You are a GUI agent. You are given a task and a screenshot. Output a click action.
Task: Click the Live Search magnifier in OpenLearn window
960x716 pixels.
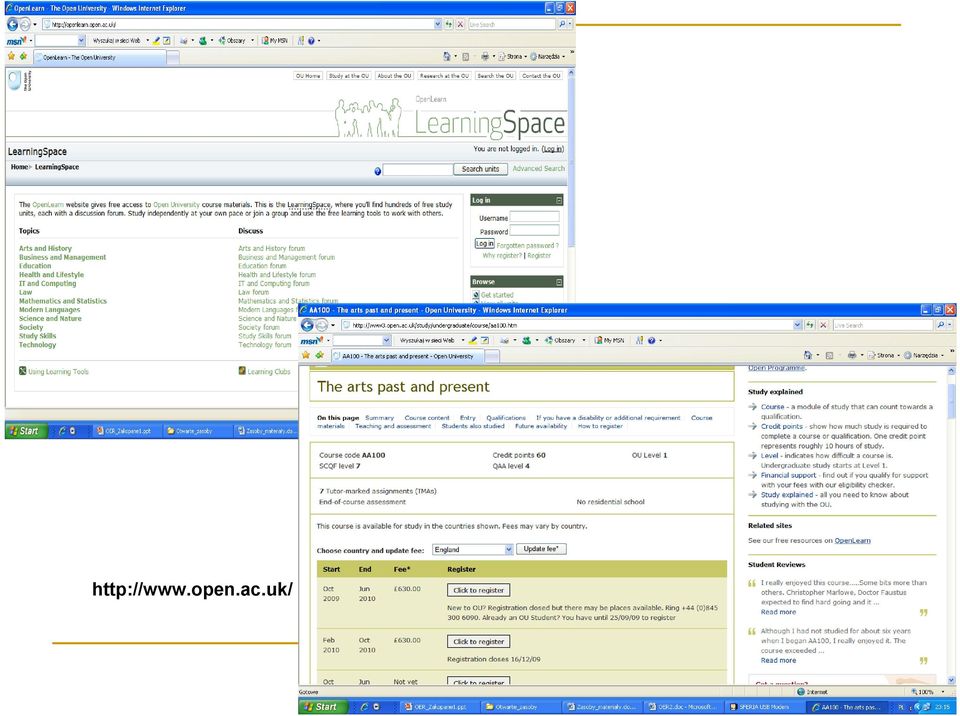point(562,24)
